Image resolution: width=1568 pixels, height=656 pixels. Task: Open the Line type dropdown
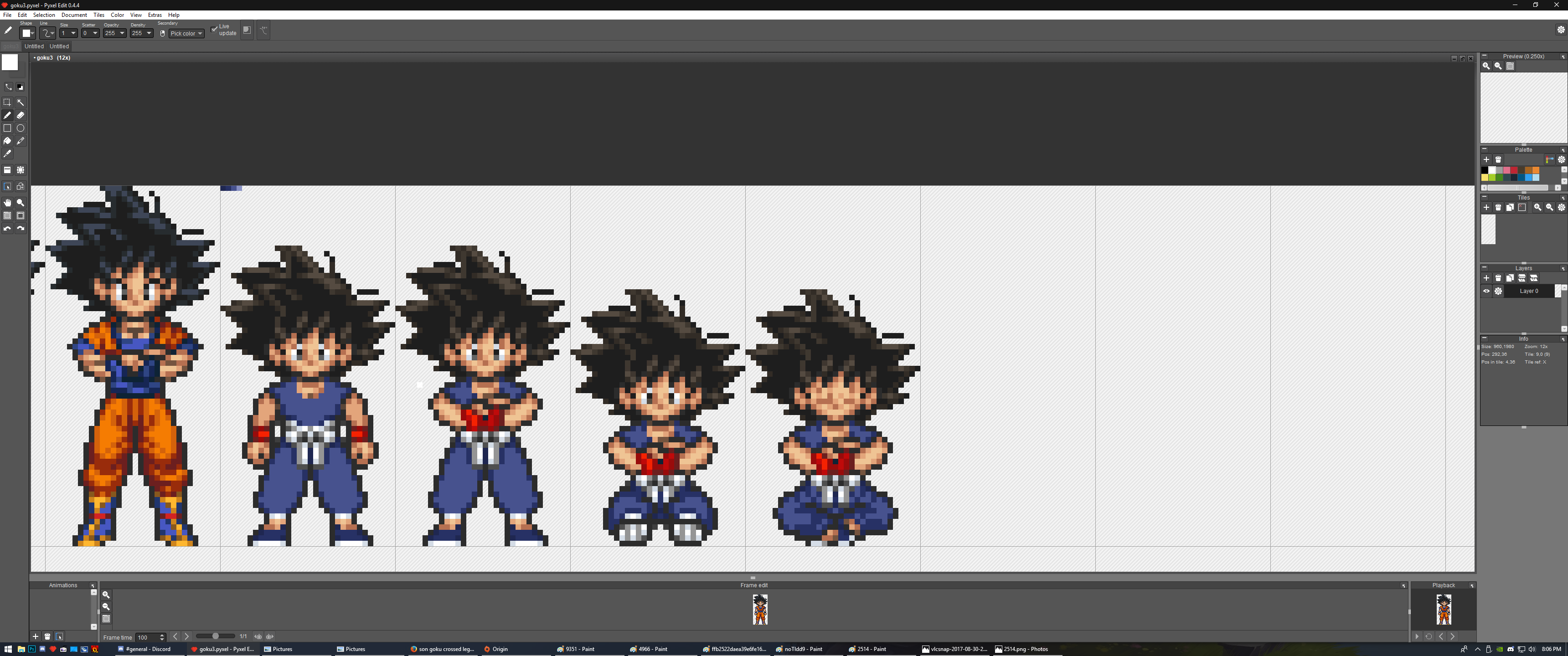click(x=47, y=33)
